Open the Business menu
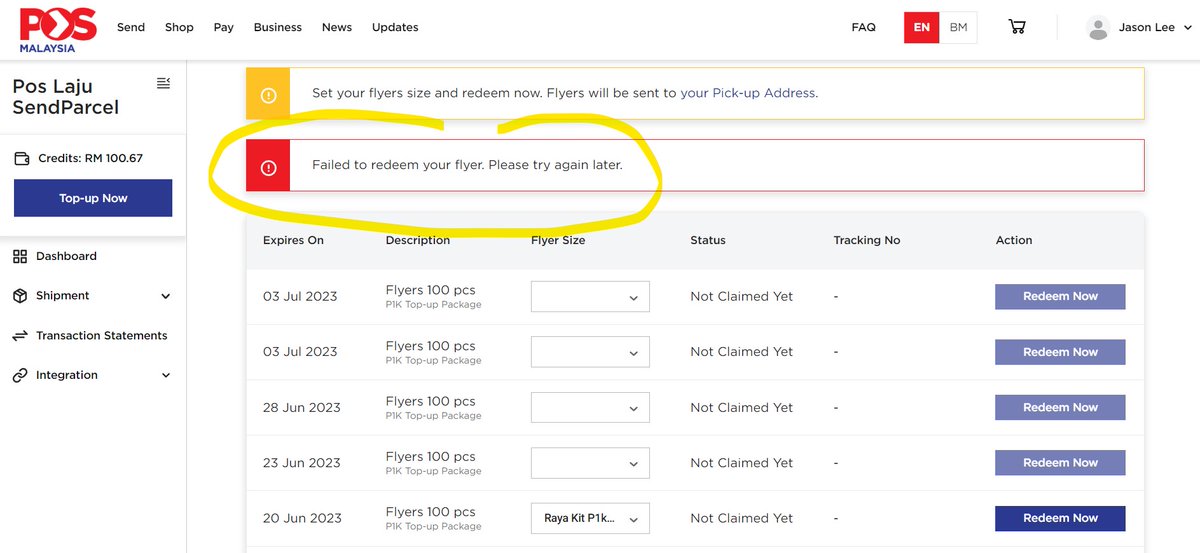Screen dimensions: 1200x553 (278, 27)
